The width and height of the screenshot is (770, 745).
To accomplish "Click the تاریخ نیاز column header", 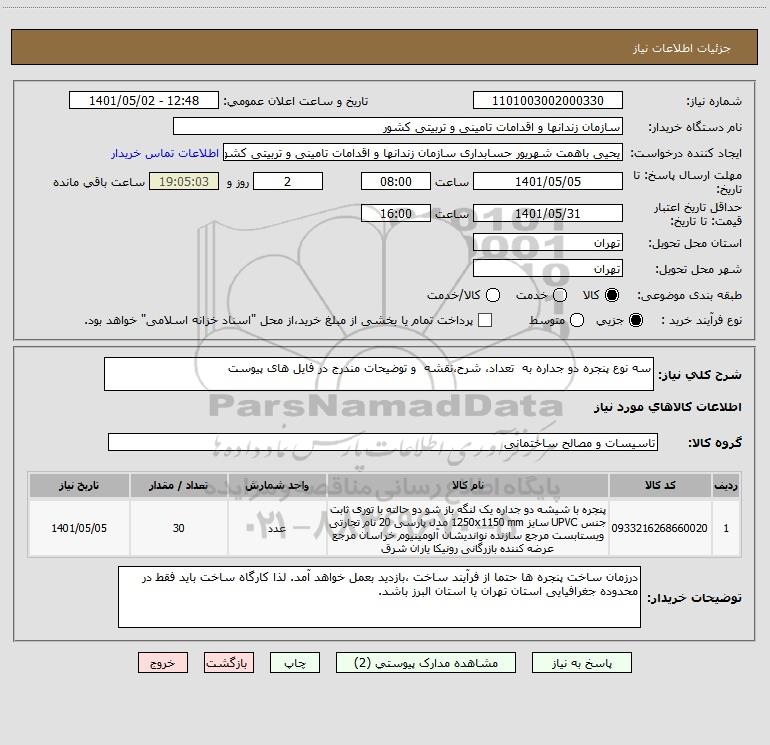I will pos(79,485).
